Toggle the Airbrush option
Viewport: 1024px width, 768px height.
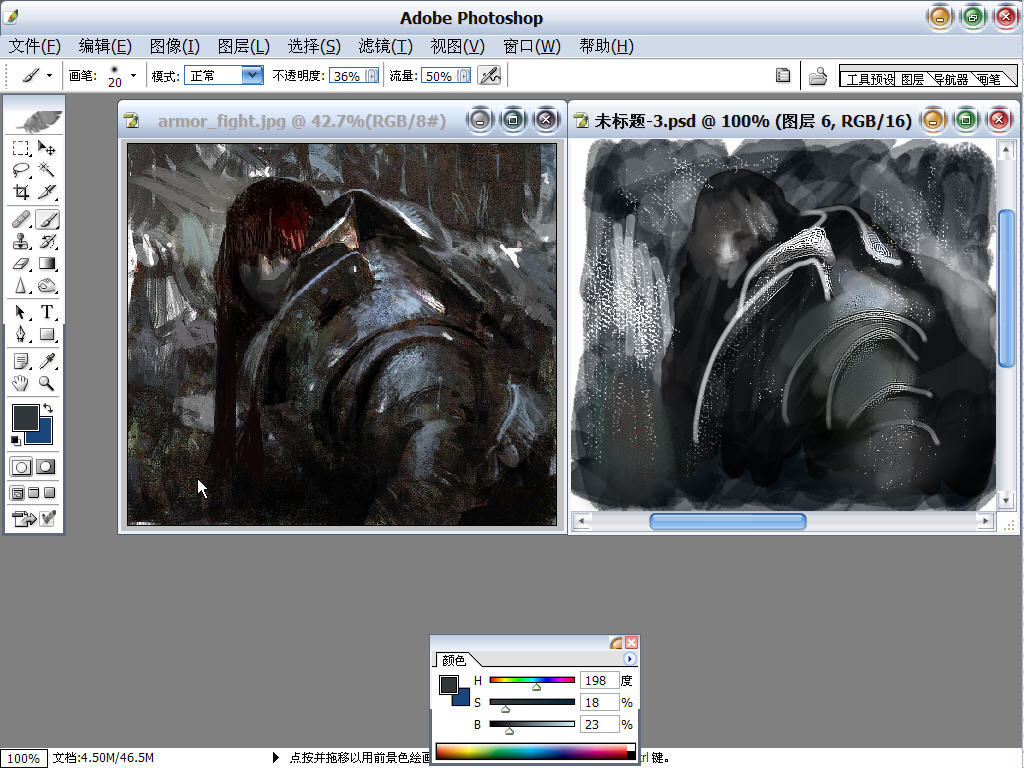(489, 76)
